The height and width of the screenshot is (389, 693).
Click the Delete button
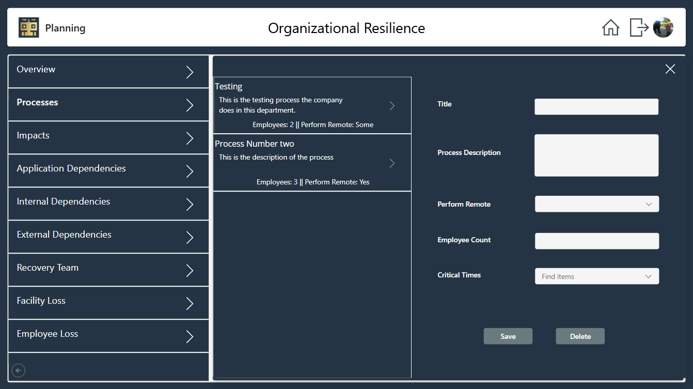pyautogui.click(x=580, y=336)
